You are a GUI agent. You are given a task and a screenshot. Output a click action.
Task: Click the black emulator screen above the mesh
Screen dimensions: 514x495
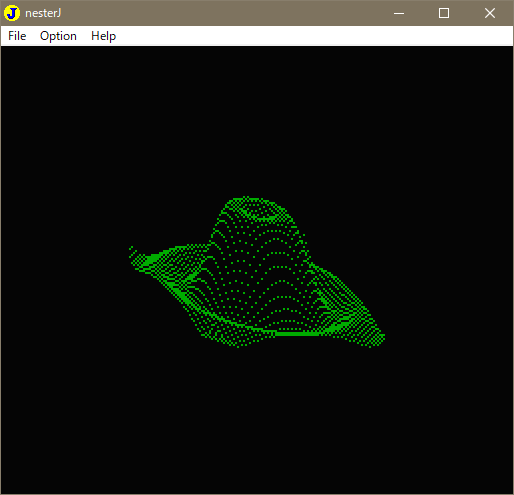(257, 120)
